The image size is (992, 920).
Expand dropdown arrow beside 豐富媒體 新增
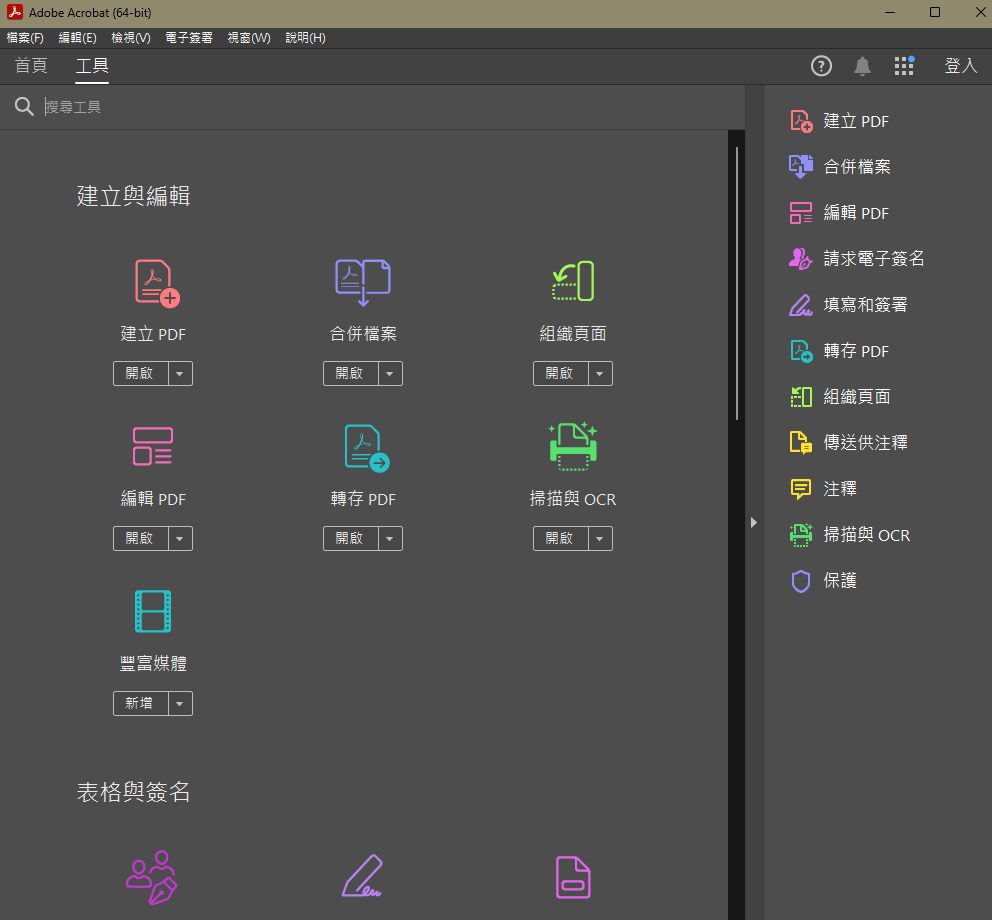point(180,704)
